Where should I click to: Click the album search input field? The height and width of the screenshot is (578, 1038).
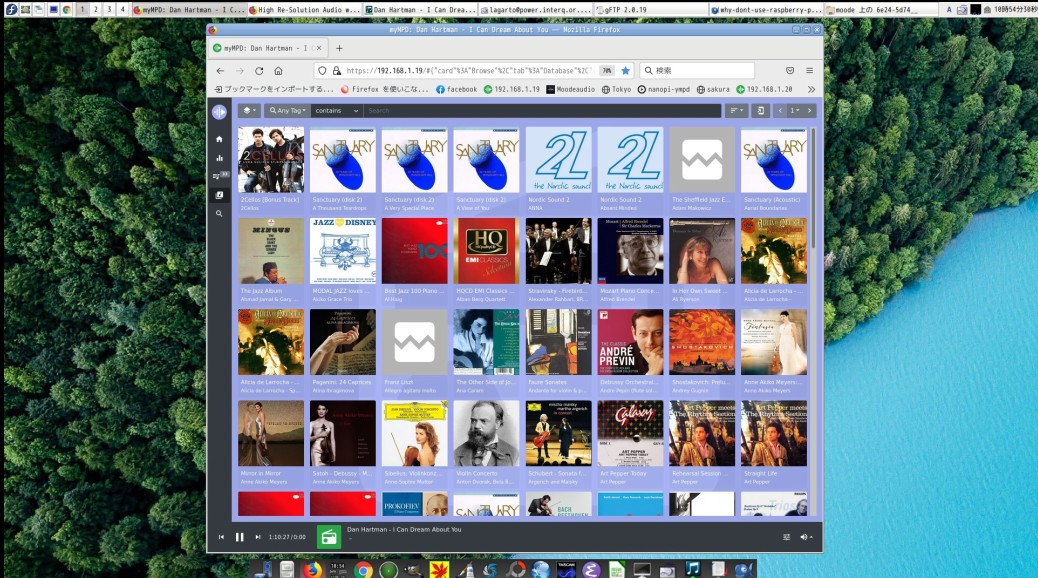pos(540,111)
